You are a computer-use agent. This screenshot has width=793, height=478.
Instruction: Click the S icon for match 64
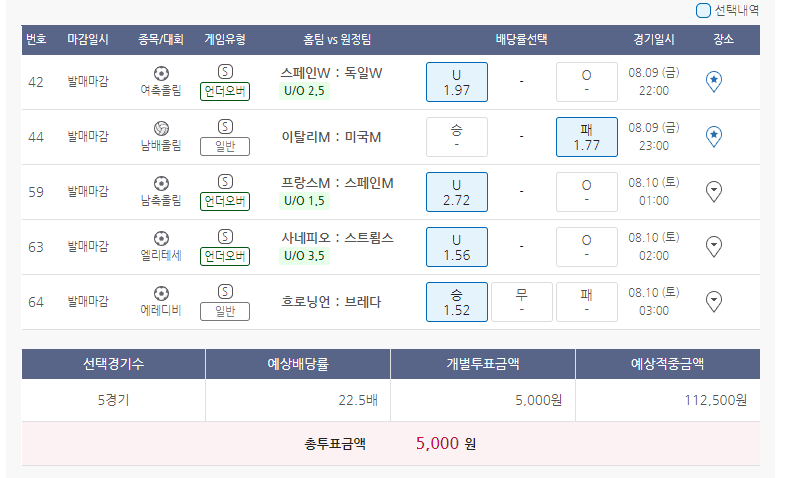tap(225, 292)
